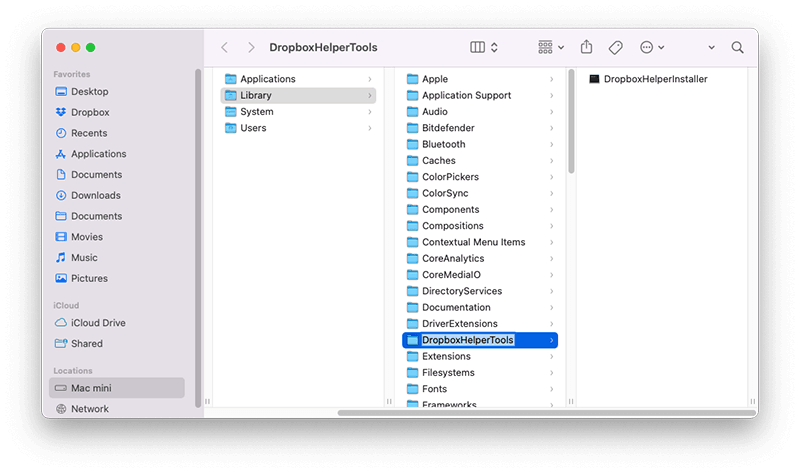The width and height of the screenshot is (800, 473).
Task: Select the System folder row
Action: coord(298,112)
